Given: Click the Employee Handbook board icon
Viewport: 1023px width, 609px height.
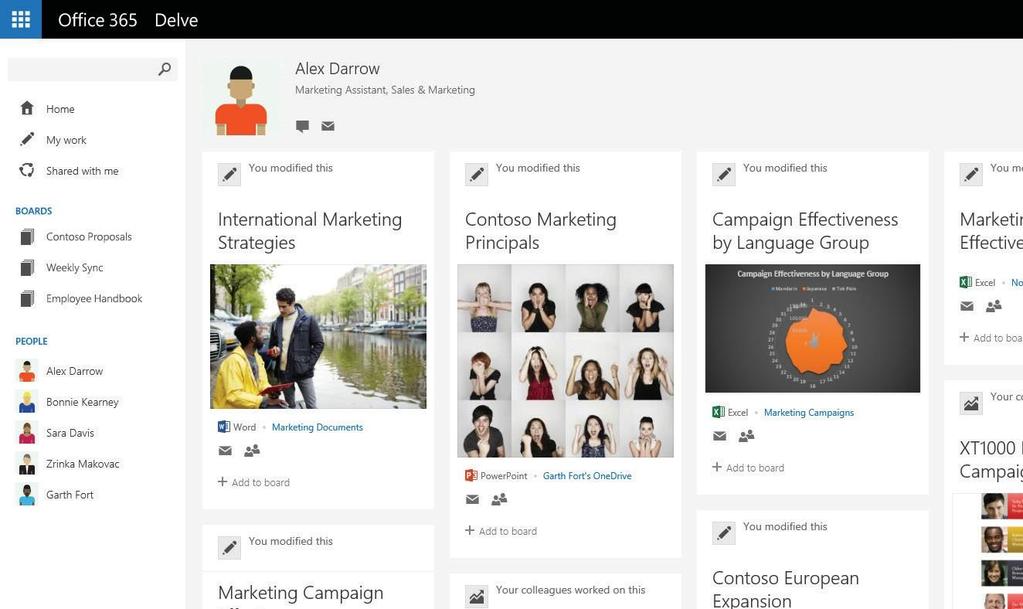Looking at the screenshot, I should (27, 298).
